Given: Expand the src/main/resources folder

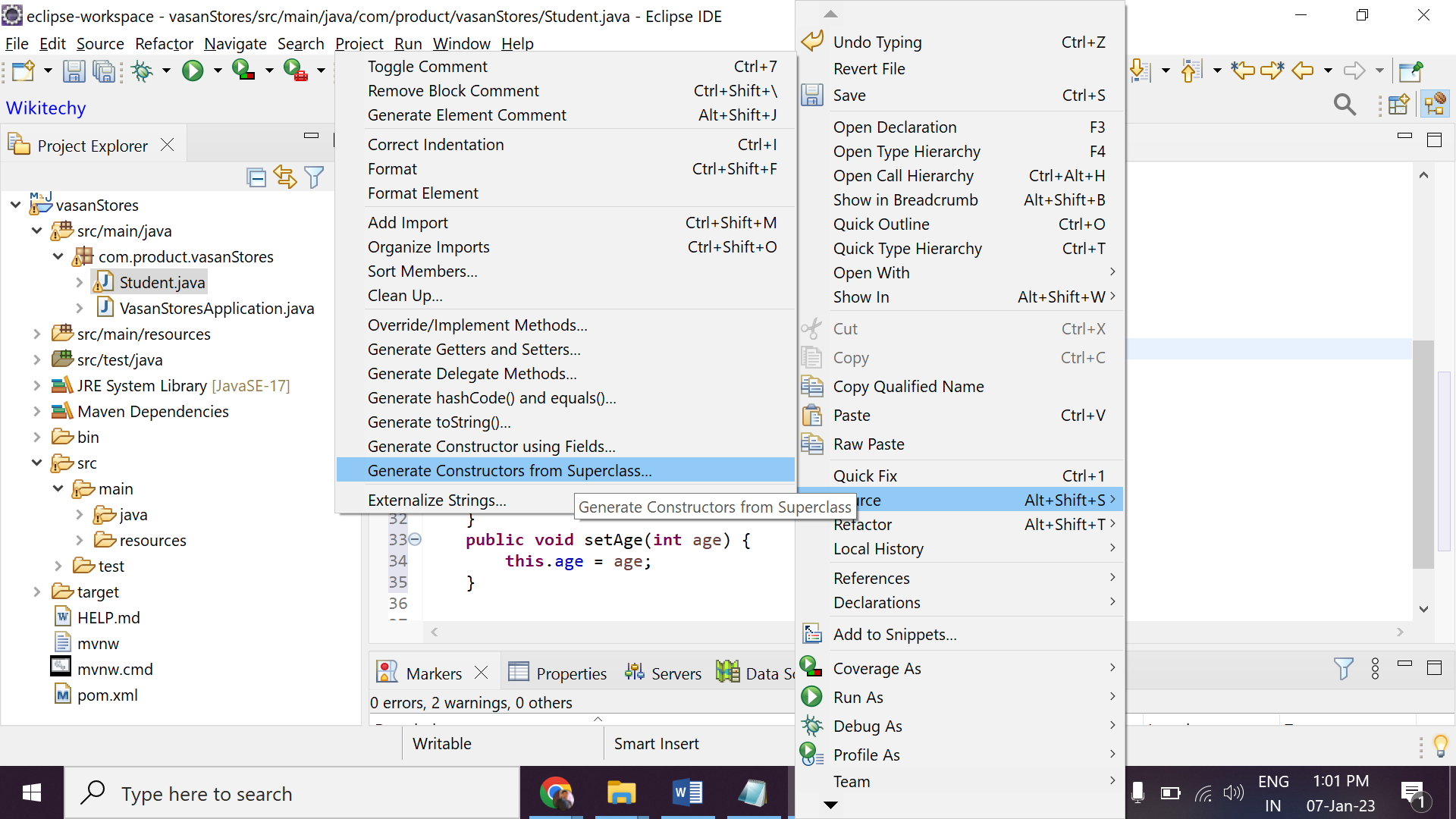Looking at the screenshot, I should 36,334.
